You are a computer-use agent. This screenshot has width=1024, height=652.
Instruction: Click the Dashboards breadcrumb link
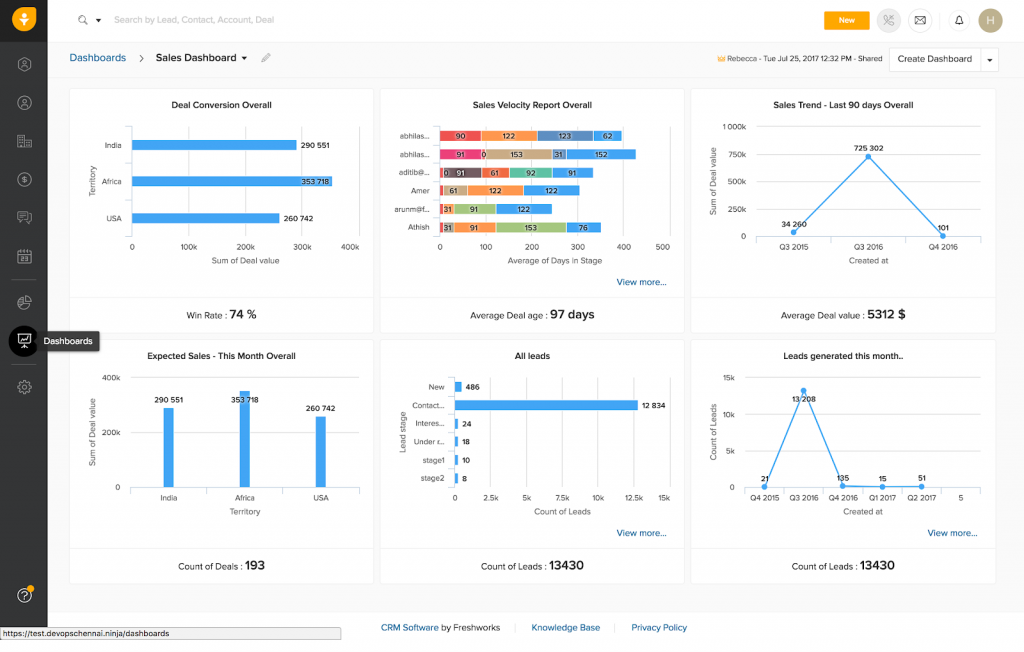pyautogui.click(x=97, y=57)
